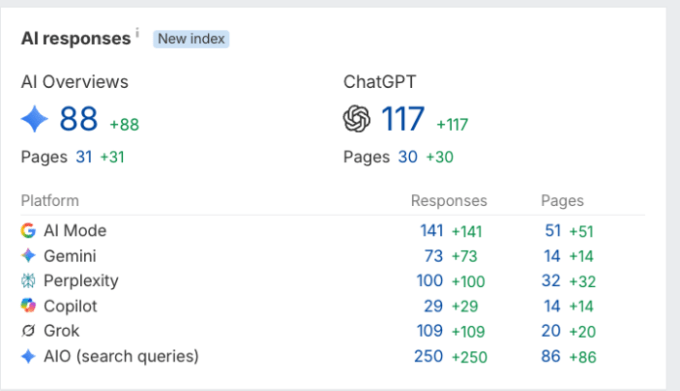
Task: Click the Gemini star icon
Action: pyautogui.click(x=28, y=256)
